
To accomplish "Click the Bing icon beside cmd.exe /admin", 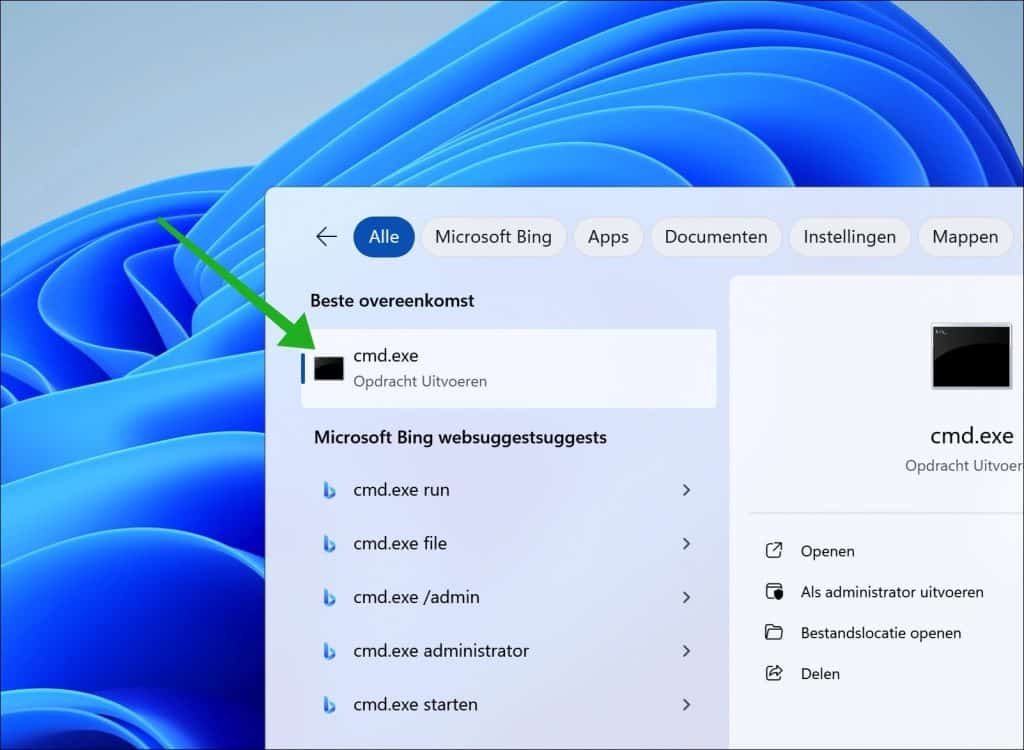I will (330, 597).
